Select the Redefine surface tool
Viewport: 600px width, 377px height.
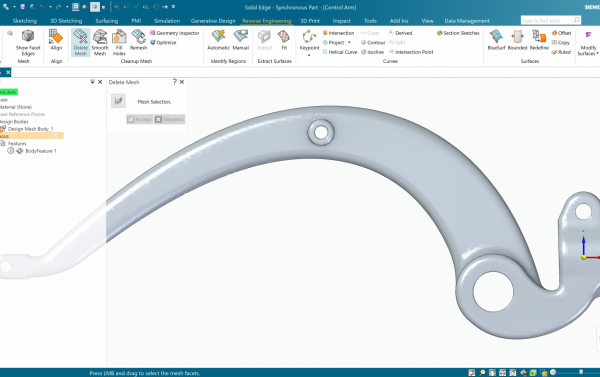[539, 40]
